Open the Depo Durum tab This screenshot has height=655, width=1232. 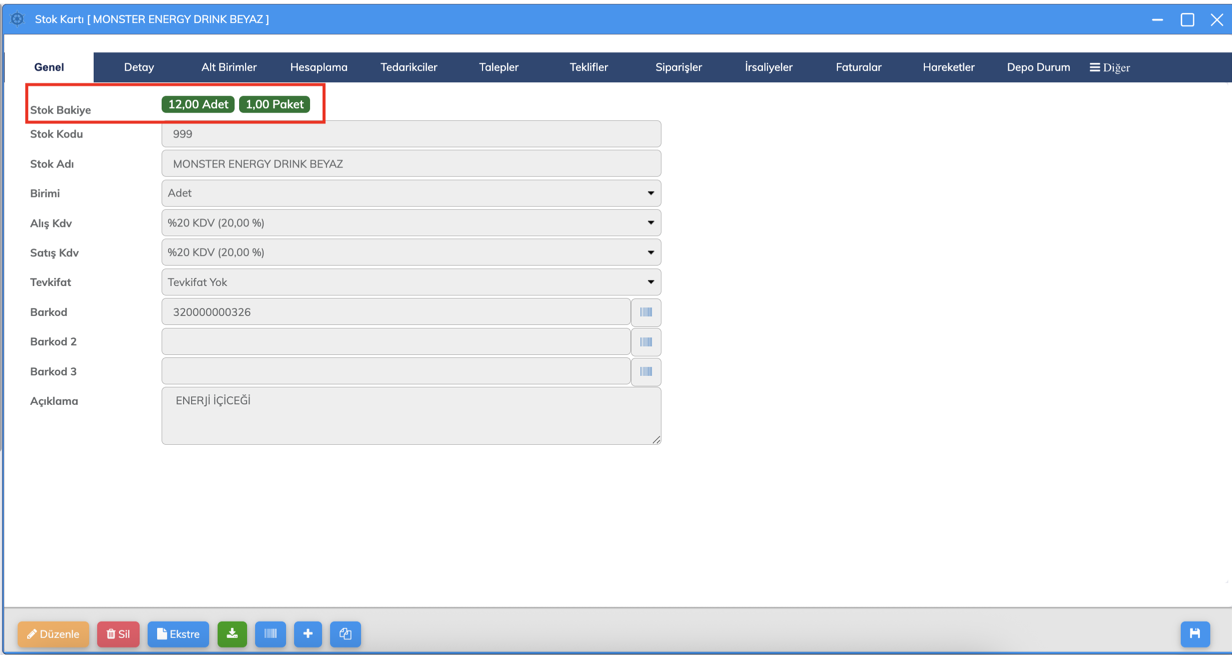pyautogui.click(x=1038, y=68)
